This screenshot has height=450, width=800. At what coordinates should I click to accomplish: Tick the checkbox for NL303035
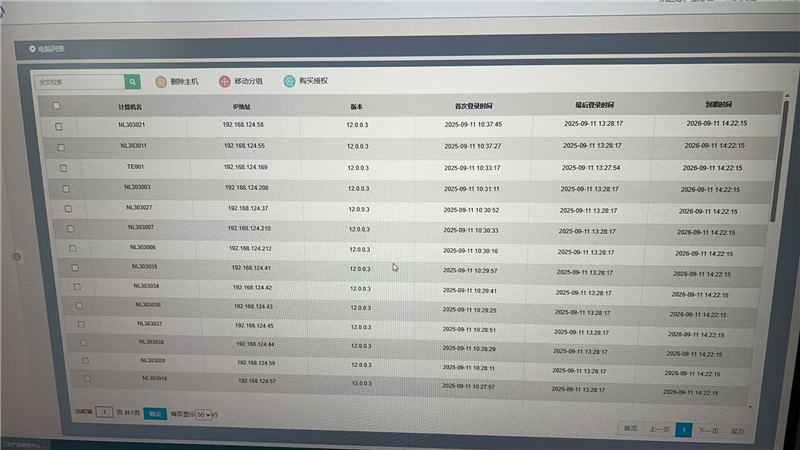pos(74,267)
